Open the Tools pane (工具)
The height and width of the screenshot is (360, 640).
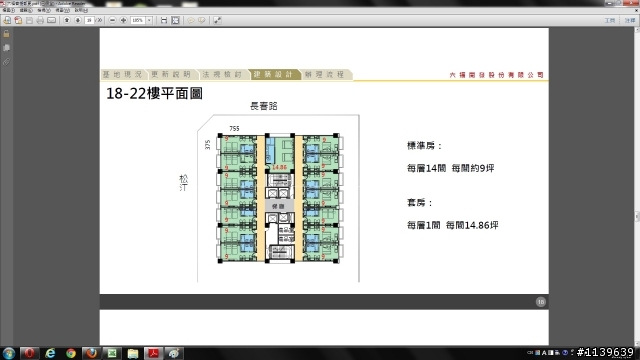[610, 20]
